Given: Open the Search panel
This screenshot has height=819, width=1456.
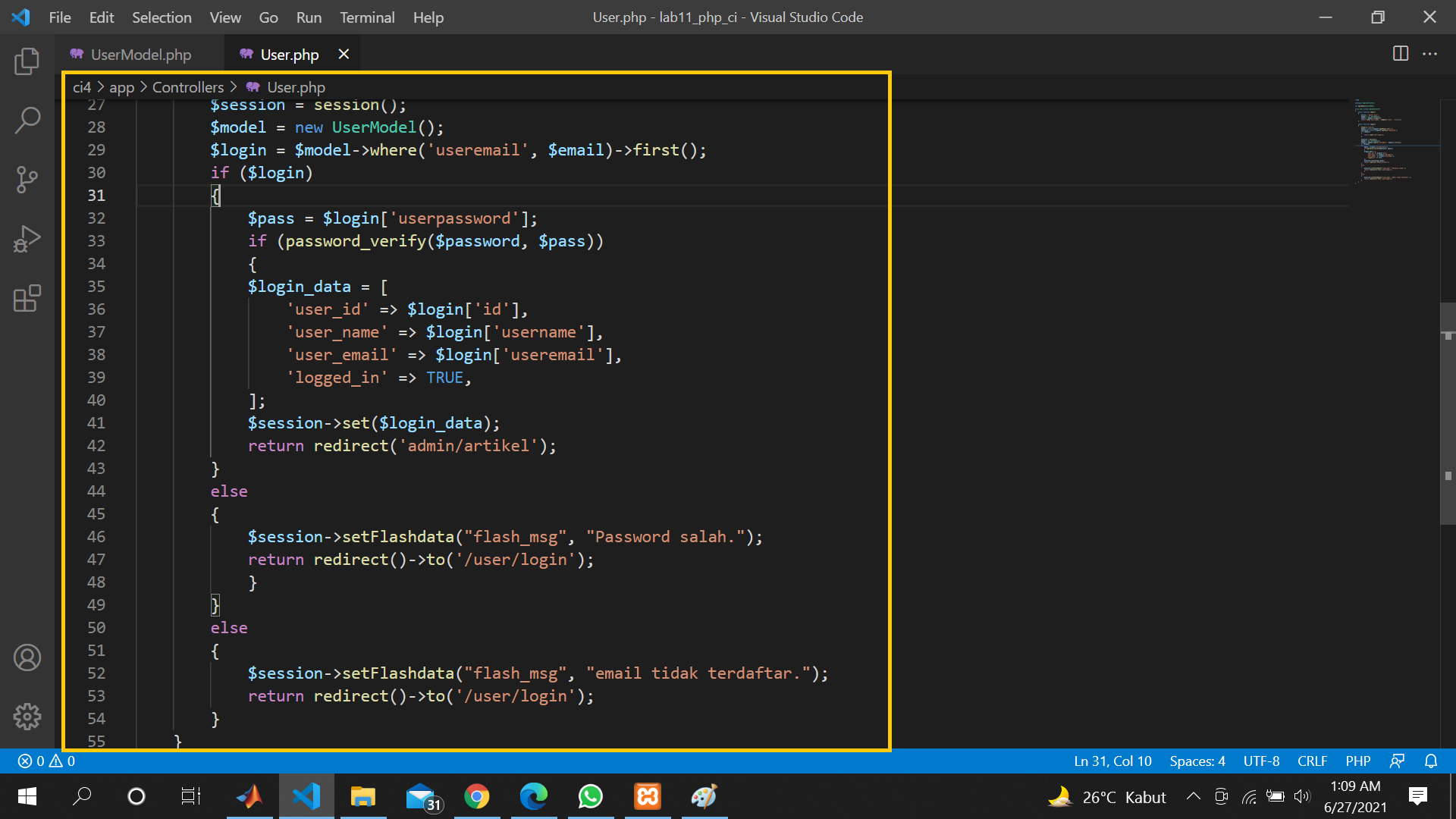Looking at the screenshot, I should (x=27, y=120).
